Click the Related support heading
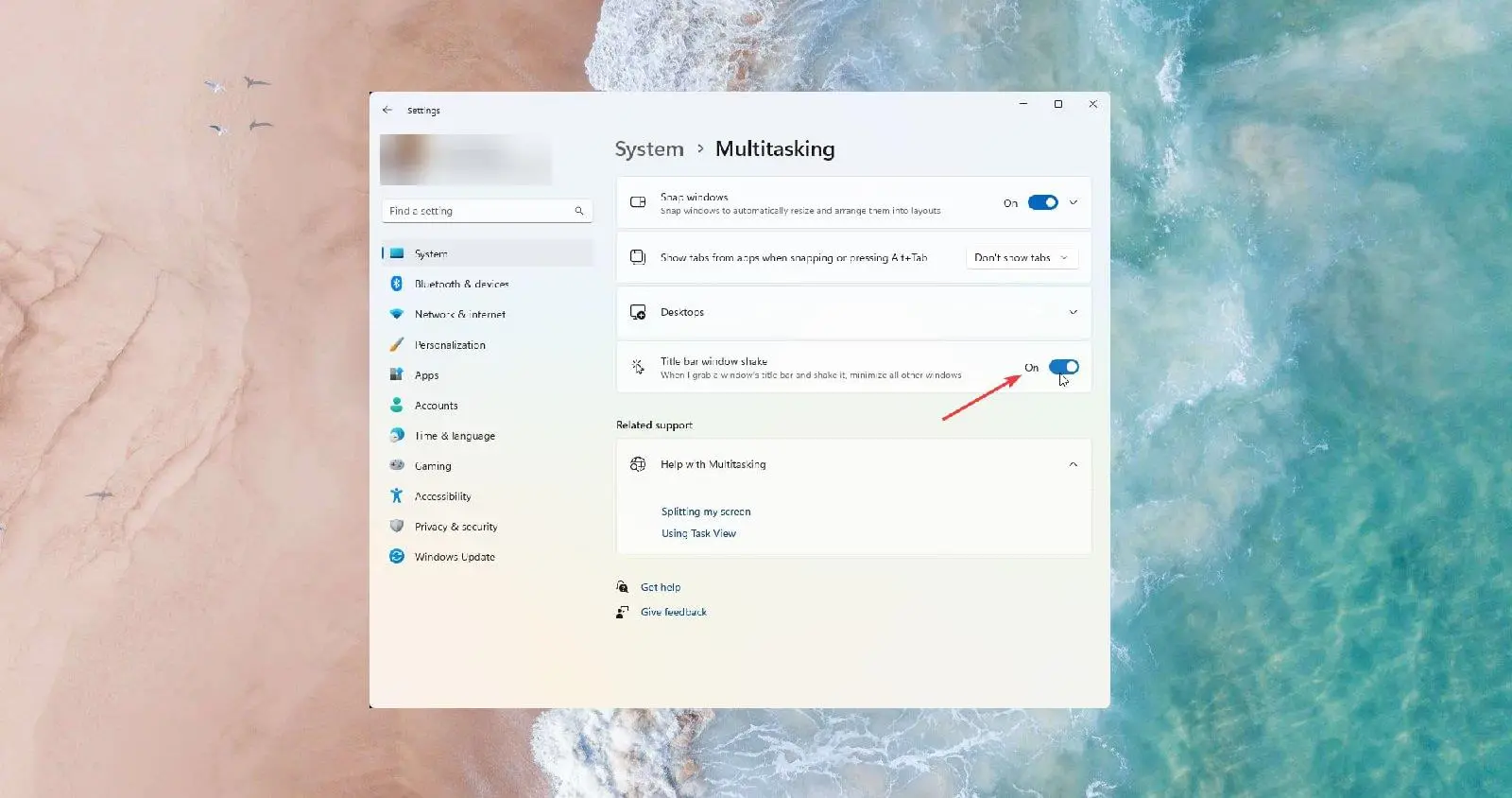 tap(654, 425)
